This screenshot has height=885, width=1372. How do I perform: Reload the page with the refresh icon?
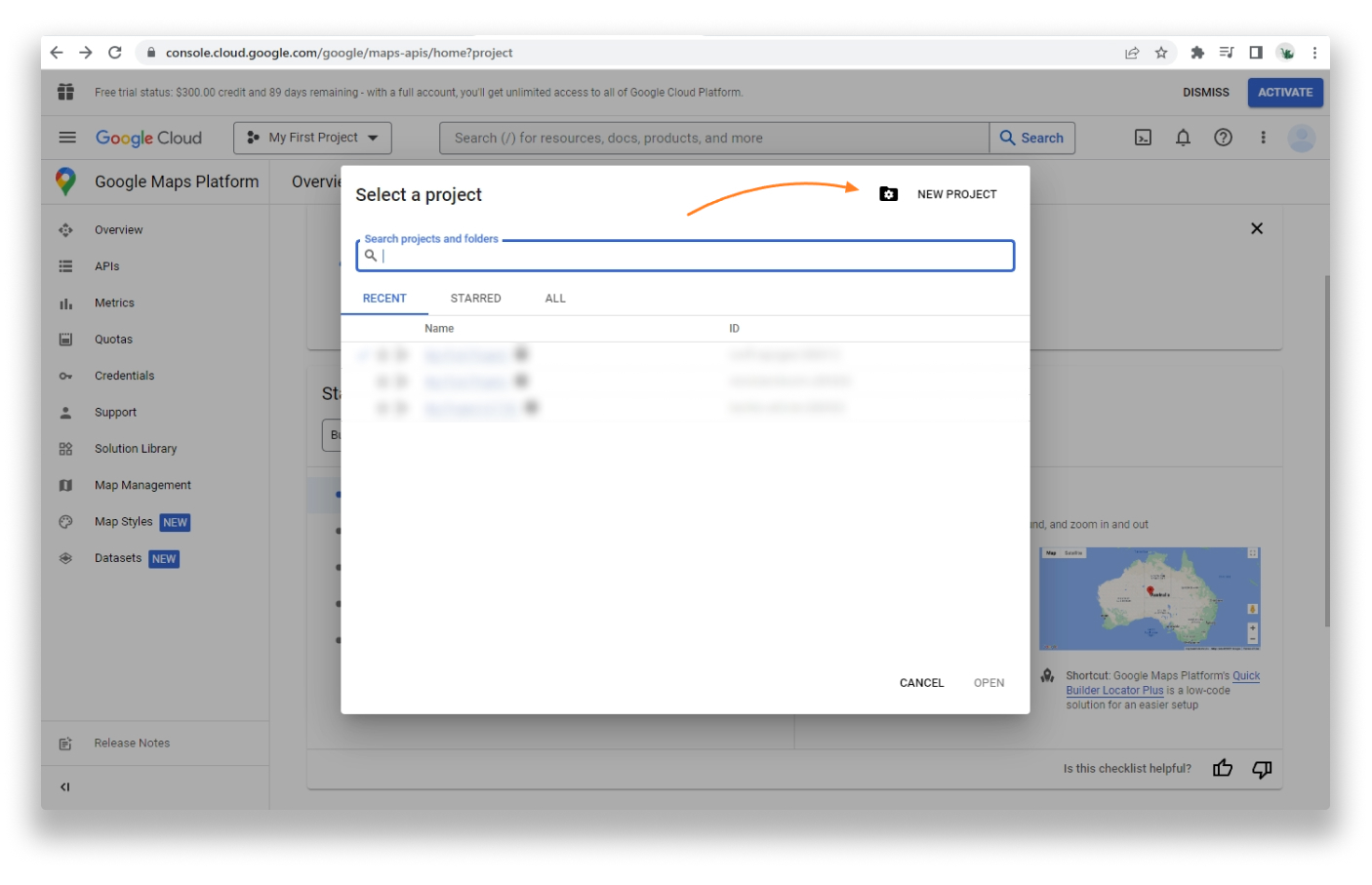(115, 53)
